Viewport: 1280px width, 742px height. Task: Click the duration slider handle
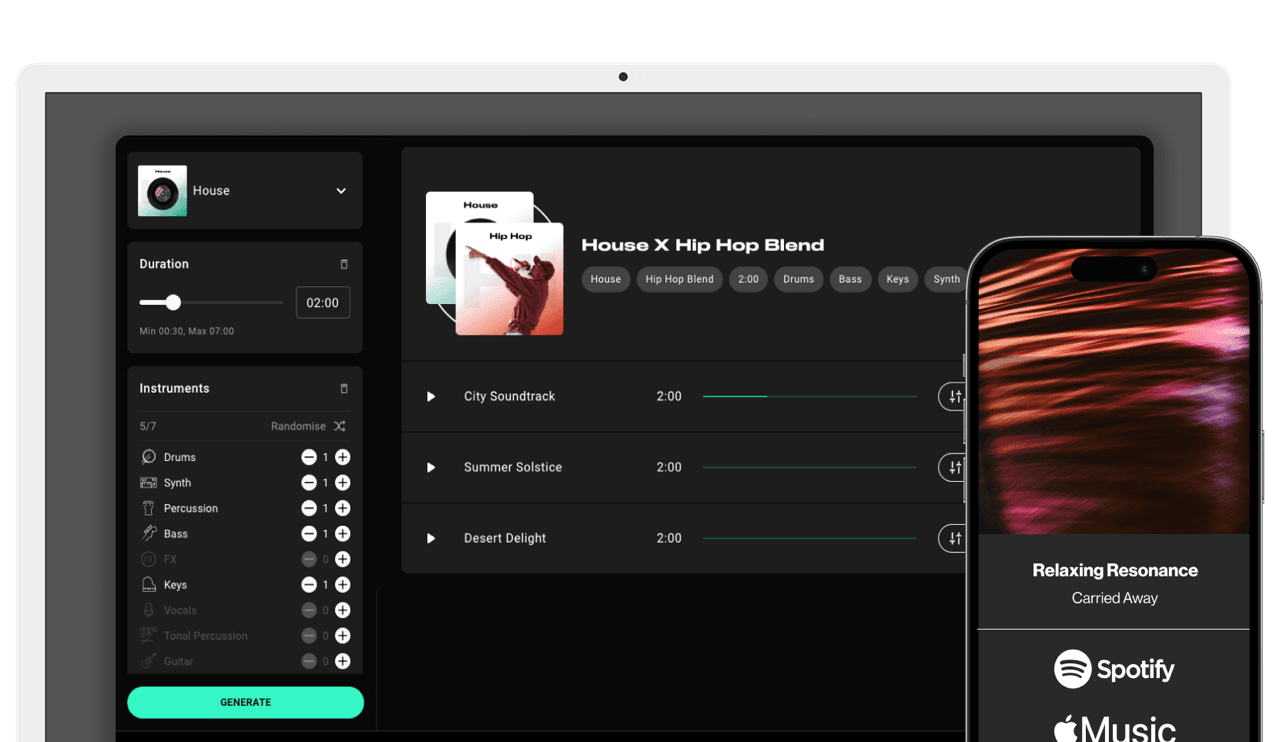[x=173, y=302]
